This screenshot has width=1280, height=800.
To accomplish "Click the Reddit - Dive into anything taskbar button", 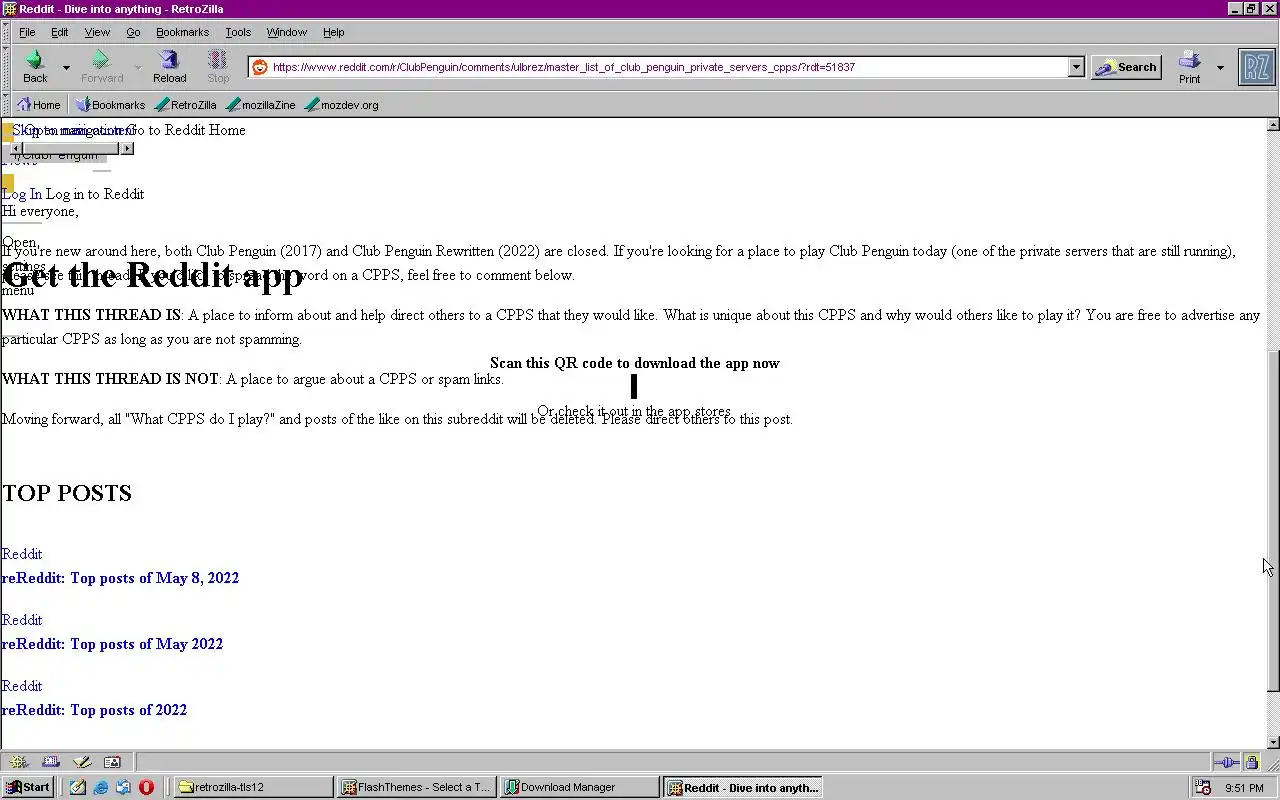I will click(x=743, y=787).
